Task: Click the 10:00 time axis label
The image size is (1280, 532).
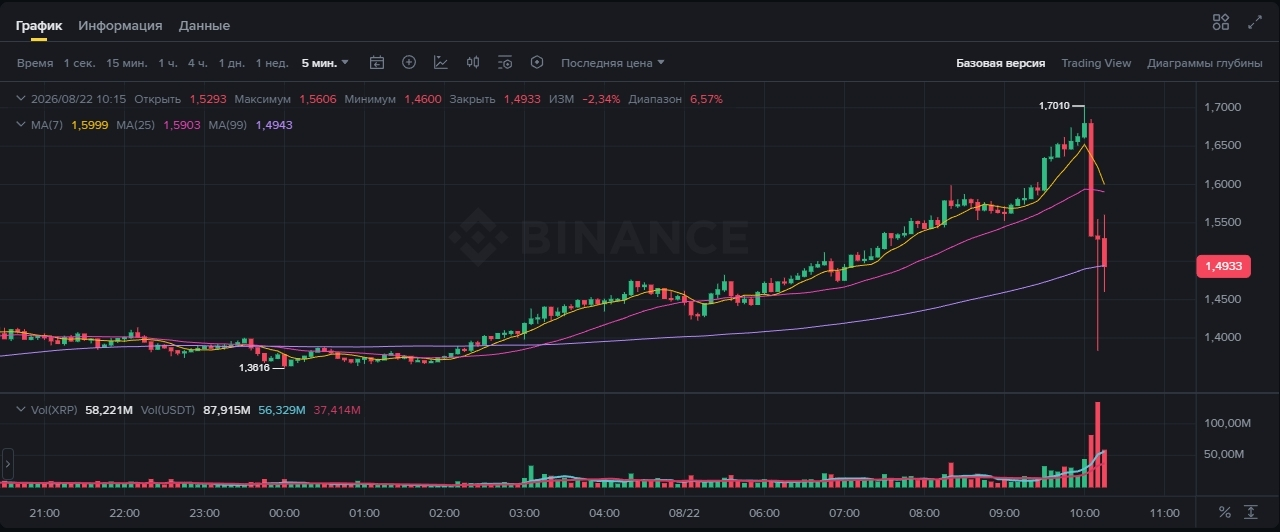Action: pyautogui.click(x=1084, y=513)
